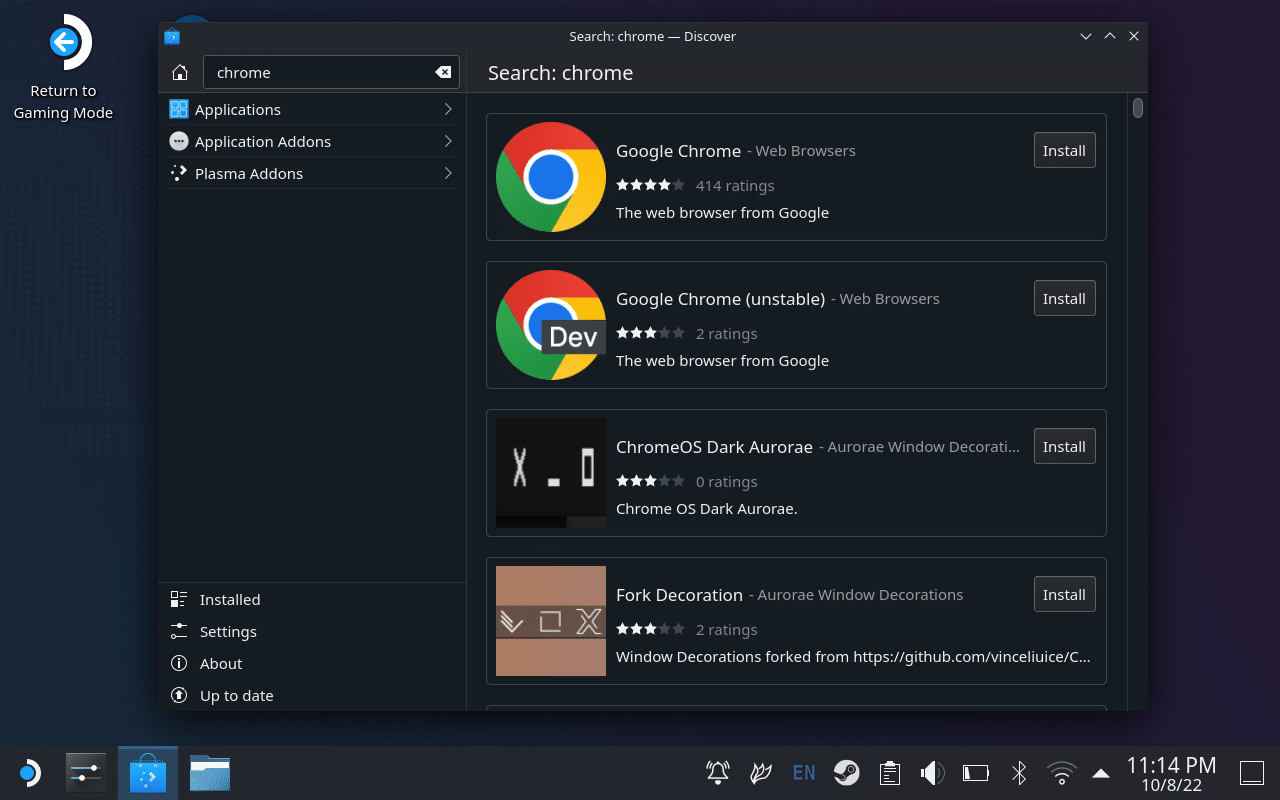Click the keep-below arrow in the title bar
Screen dimensions: 1280x800
click(x=1086, y=36)
